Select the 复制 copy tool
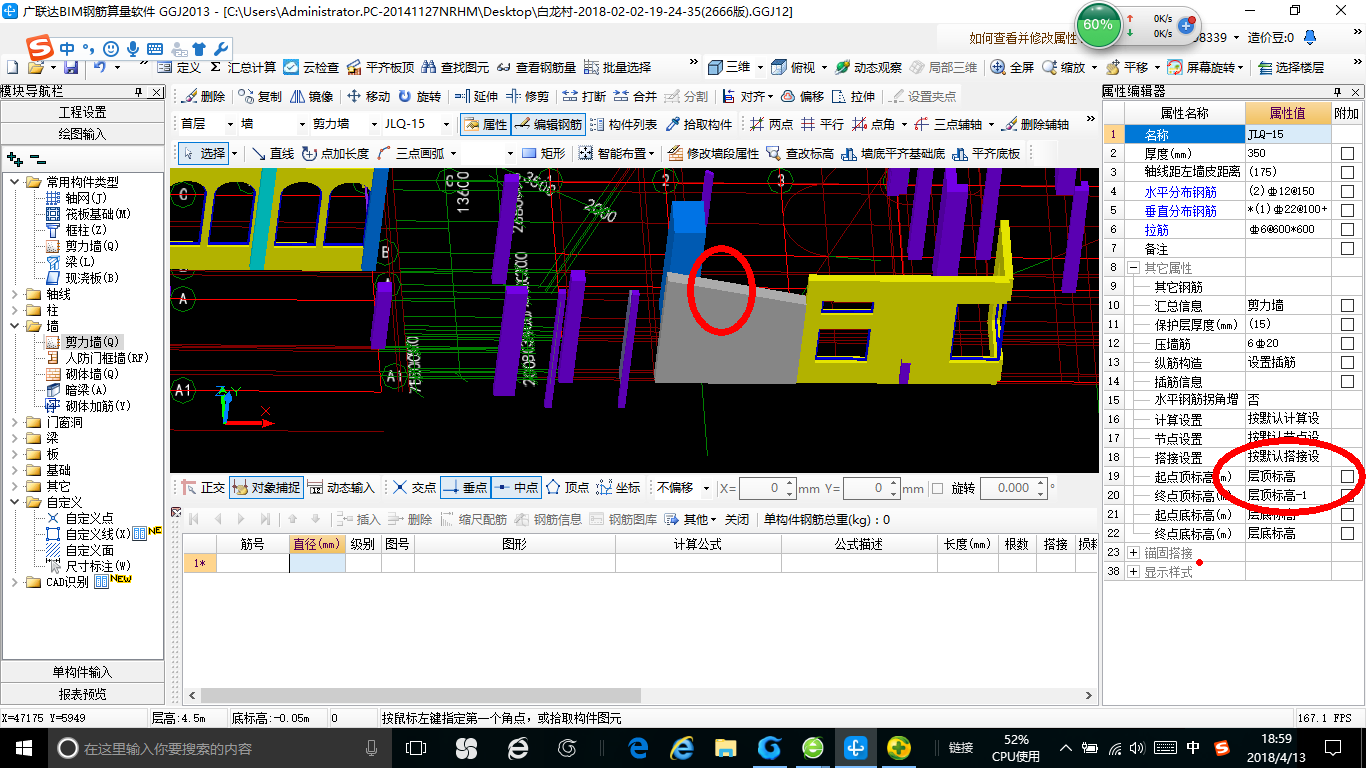The width and height of the screenshot is (1366, 768). [x=260, y=97]
